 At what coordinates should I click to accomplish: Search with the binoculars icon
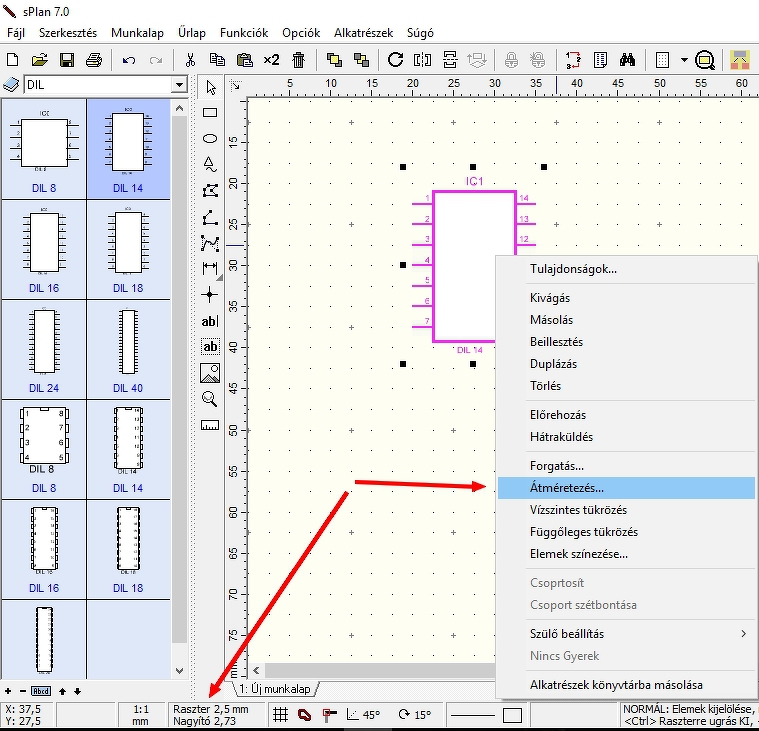pyautogui.click(x=627, y=60)
